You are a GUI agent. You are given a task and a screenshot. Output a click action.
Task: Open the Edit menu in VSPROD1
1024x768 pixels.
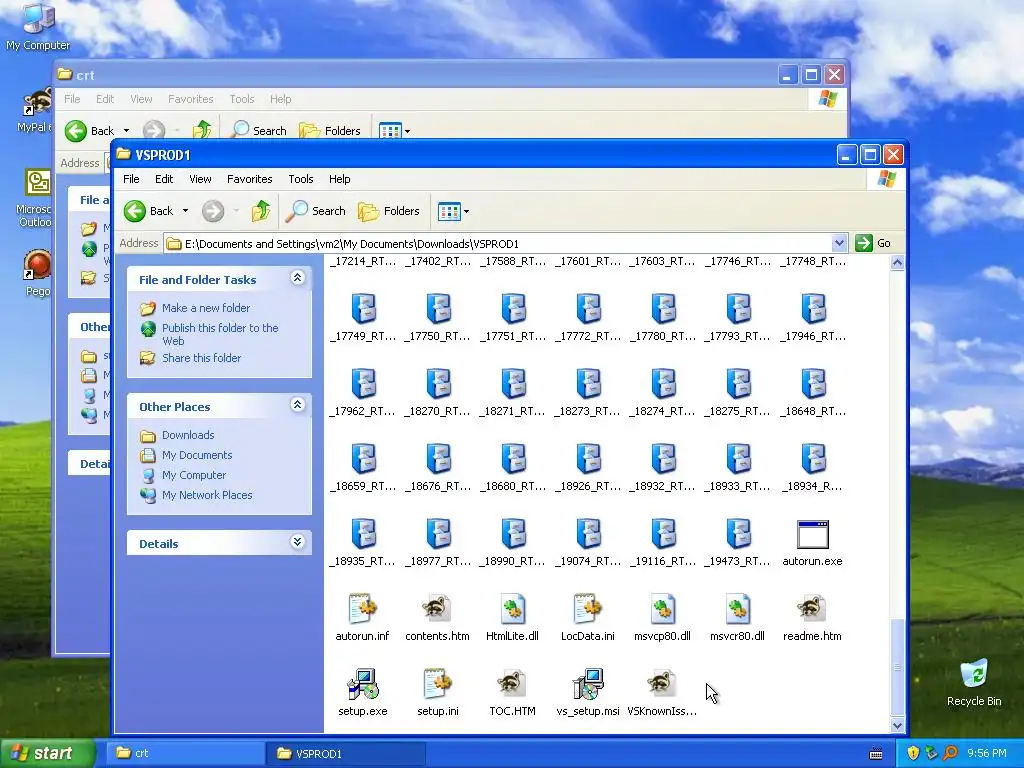164,179
